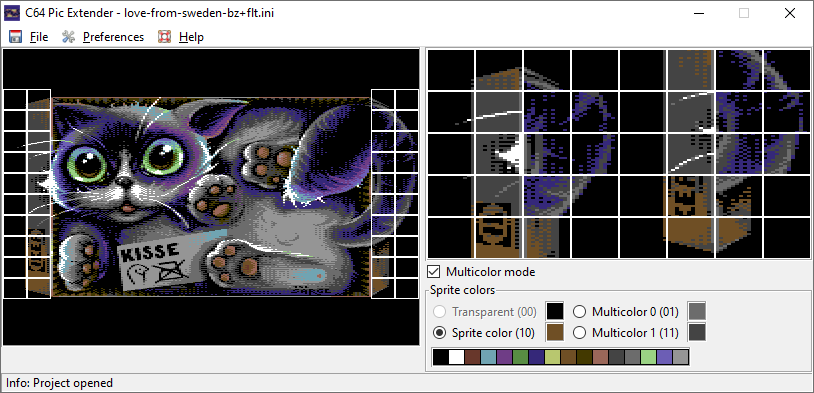Uncheck the Multicolor mode checkbox
Viewport: 814px width, 393px height.
[x=433, y=272]
